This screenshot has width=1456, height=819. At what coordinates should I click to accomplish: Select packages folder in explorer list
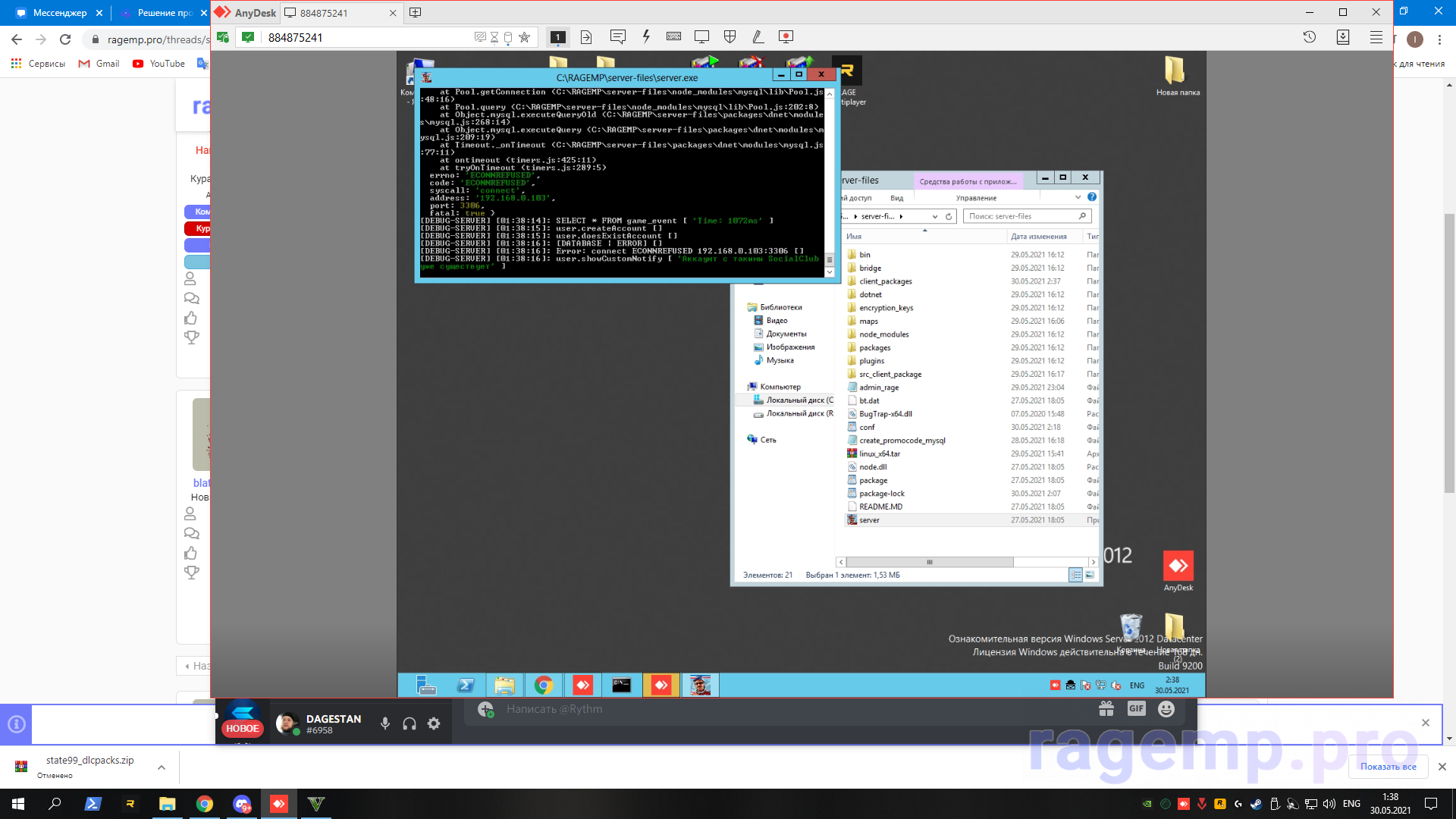pos(874,348)
